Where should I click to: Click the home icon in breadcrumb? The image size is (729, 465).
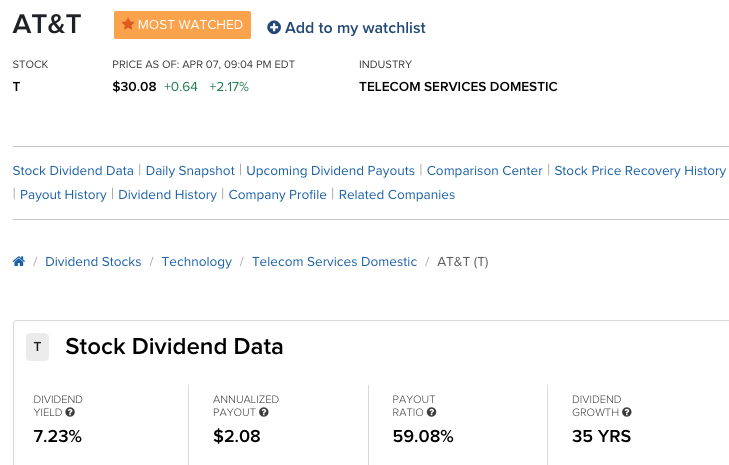click(19, 261)
